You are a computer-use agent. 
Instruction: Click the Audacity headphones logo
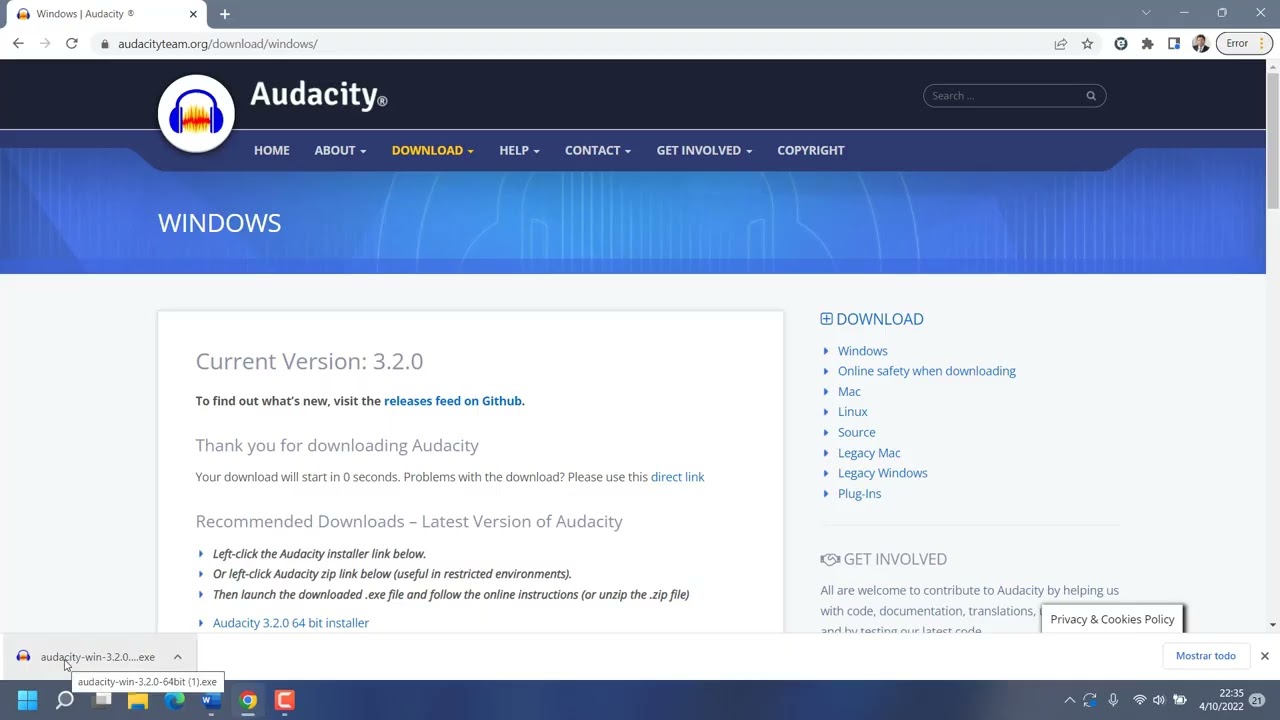[196, 113]
